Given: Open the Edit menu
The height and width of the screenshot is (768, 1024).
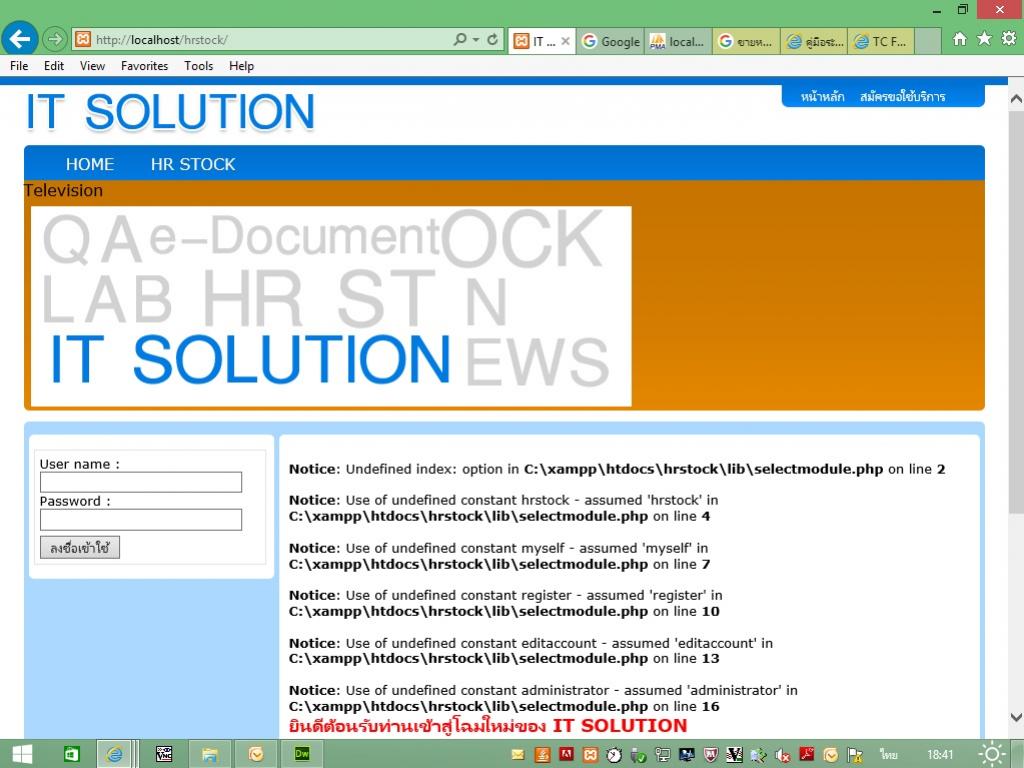Looking at the screenshot, I should pos(54,66).
